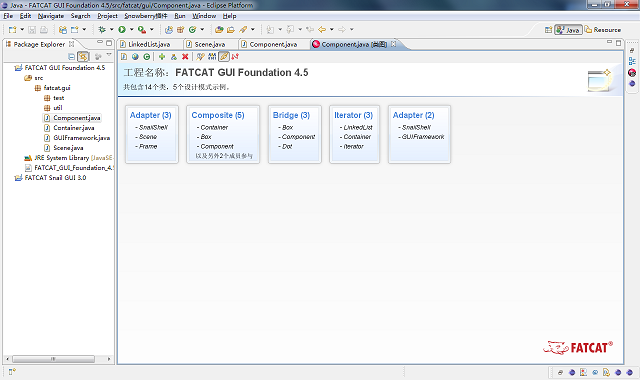Select Scene.java in Package Explorer tree

(68, 148)
